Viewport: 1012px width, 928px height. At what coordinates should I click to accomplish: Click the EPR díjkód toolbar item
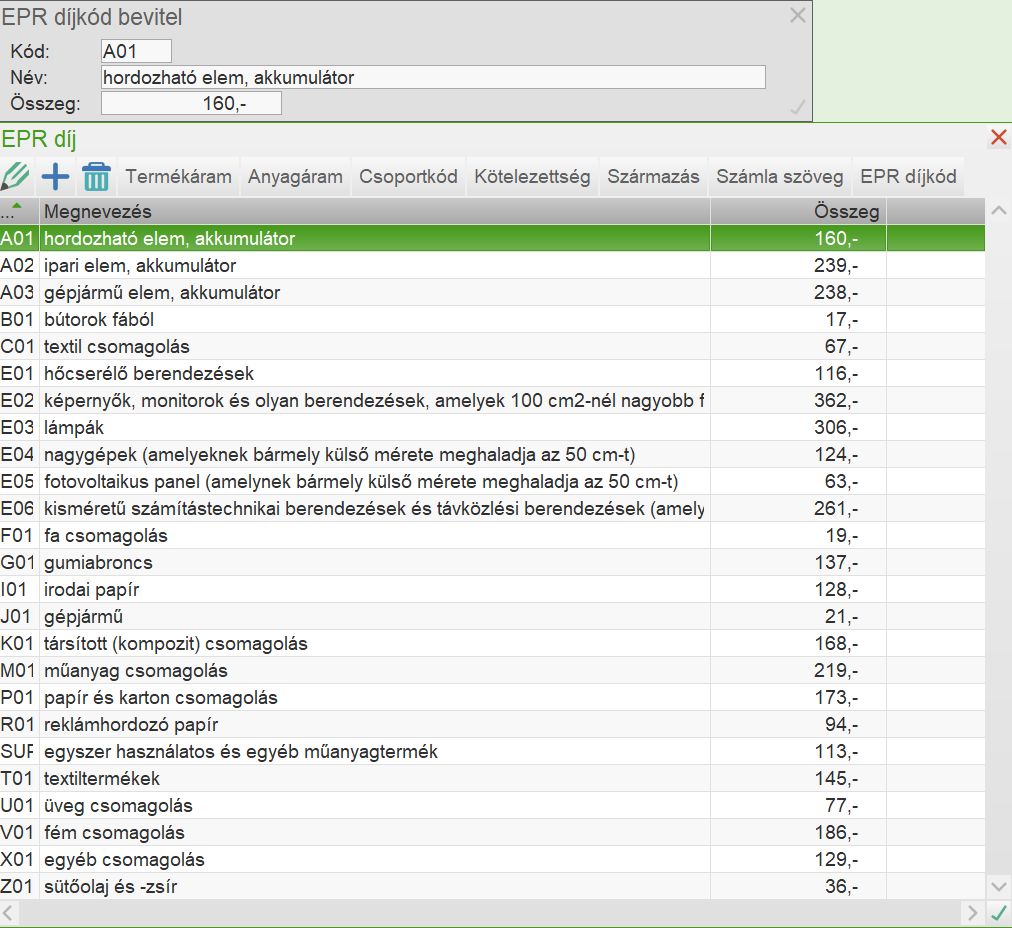(x=908, y=177)
